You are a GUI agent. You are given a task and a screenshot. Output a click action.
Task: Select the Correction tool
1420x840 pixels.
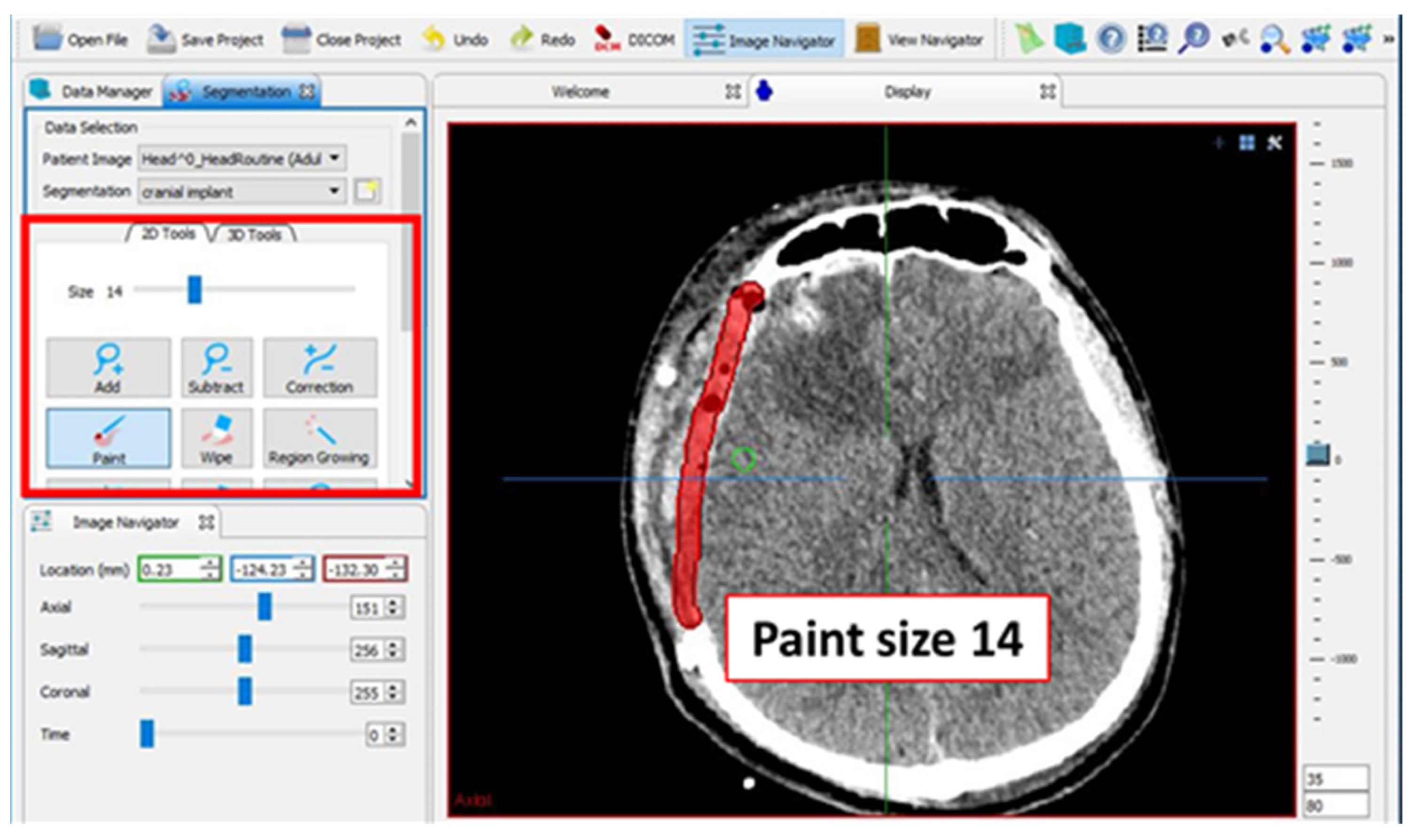pyautogui.click(x=319, y=368)
